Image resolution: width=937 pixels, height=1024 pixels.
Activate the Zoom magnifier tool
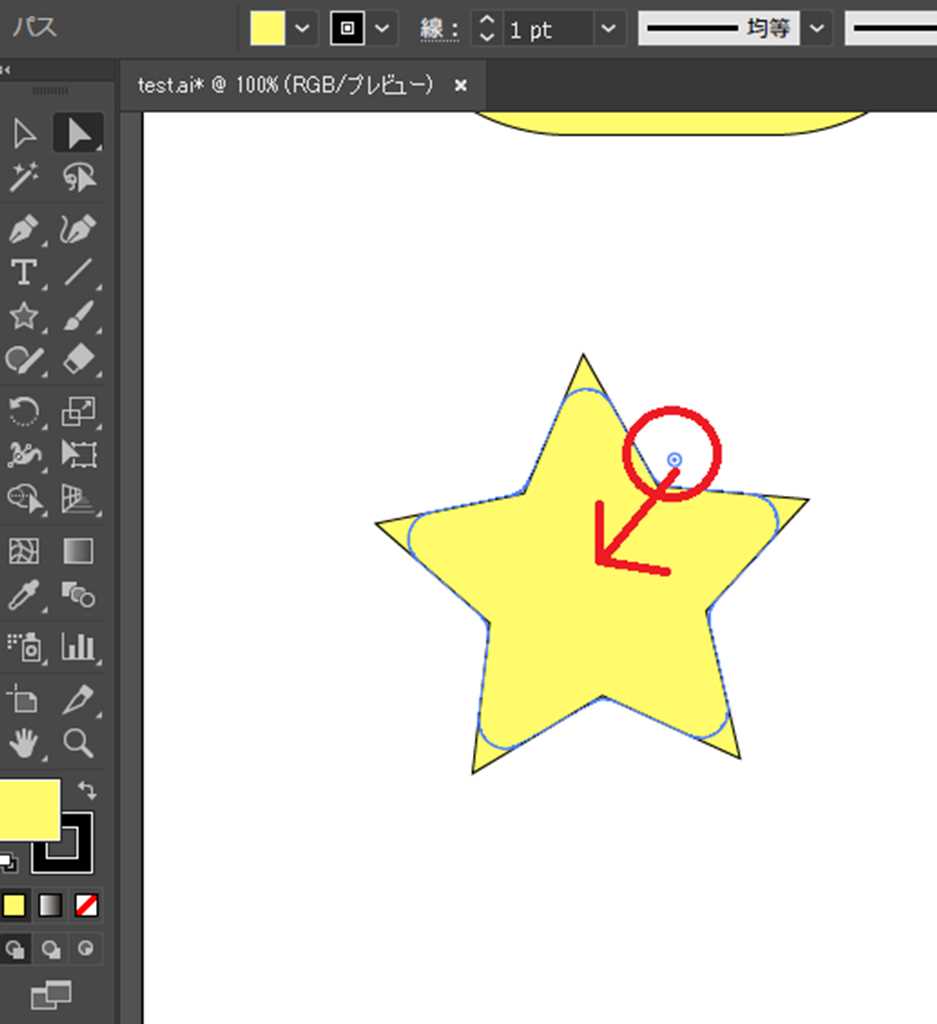click(x=79, y=743)
